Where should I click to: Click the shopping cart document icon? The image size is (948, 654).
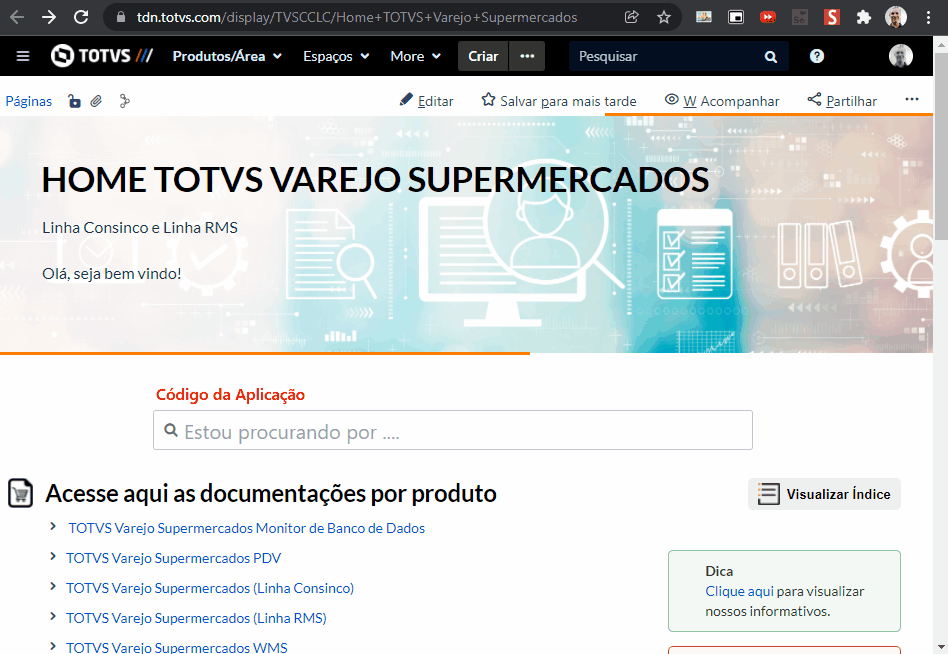[x=21, y=493]
